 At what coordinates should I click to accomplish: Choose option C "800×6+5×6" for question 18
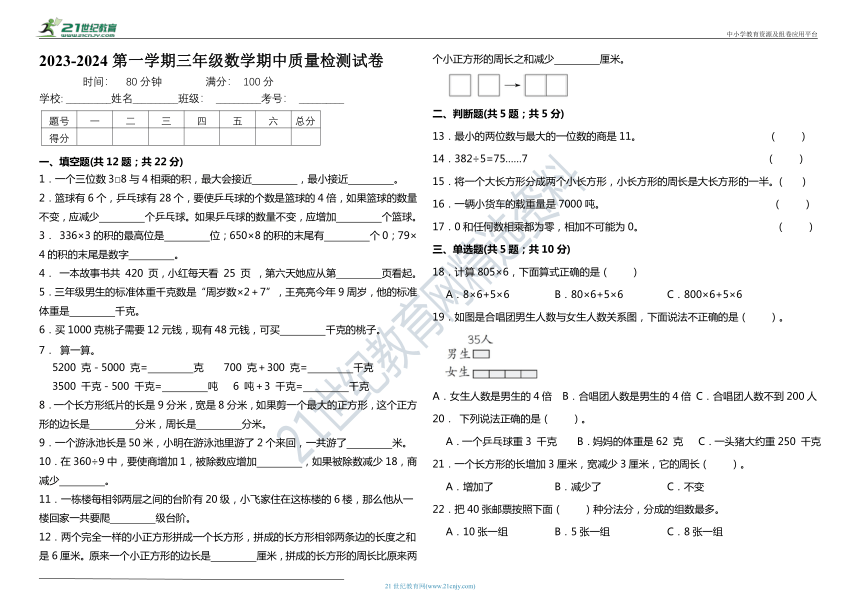pyautogui.click(x=705, y=295)
